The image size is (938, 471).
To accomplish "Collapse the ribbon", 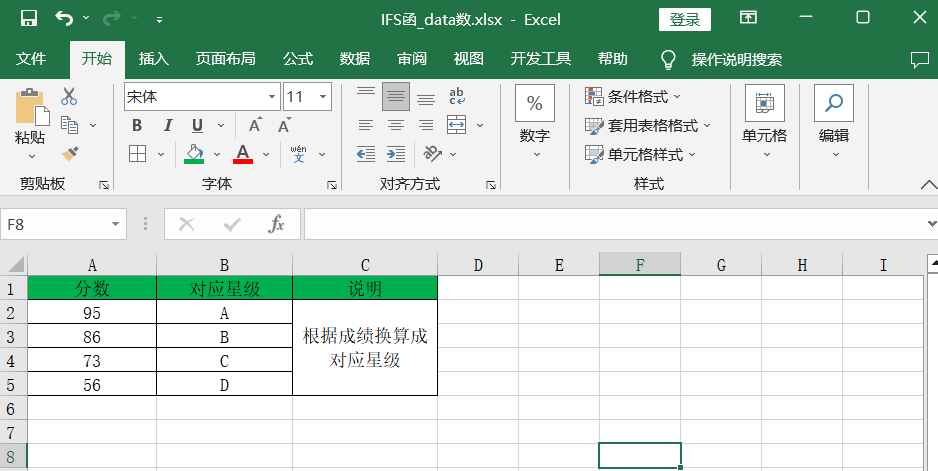I will click(929, 185).
